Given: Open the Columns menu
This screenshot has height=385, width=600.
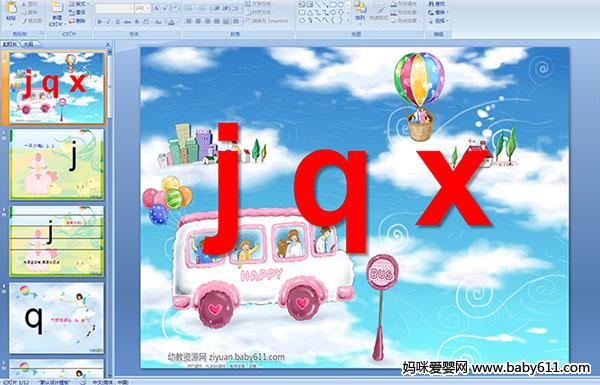Looking at the screenshot, I should point(236,21).
